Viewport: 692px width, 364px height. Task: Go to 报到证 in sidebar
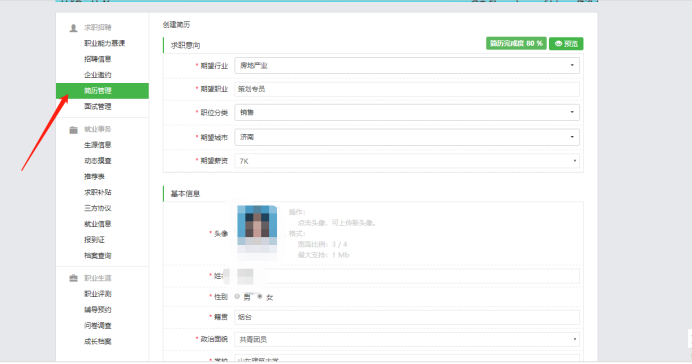coord(94,240)
